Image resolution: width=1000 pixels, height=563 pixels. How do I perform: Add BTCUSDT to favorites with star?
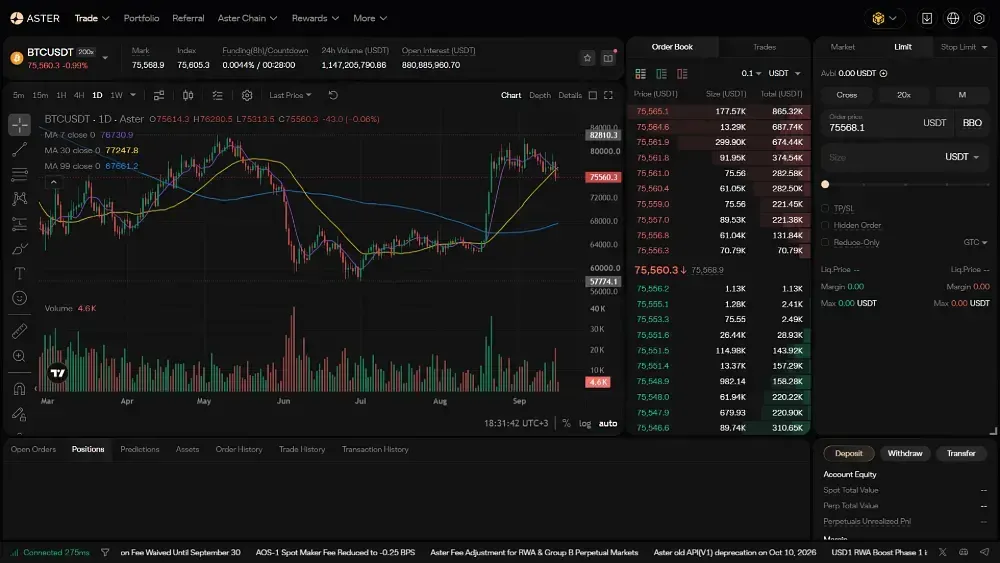[587, 58]
